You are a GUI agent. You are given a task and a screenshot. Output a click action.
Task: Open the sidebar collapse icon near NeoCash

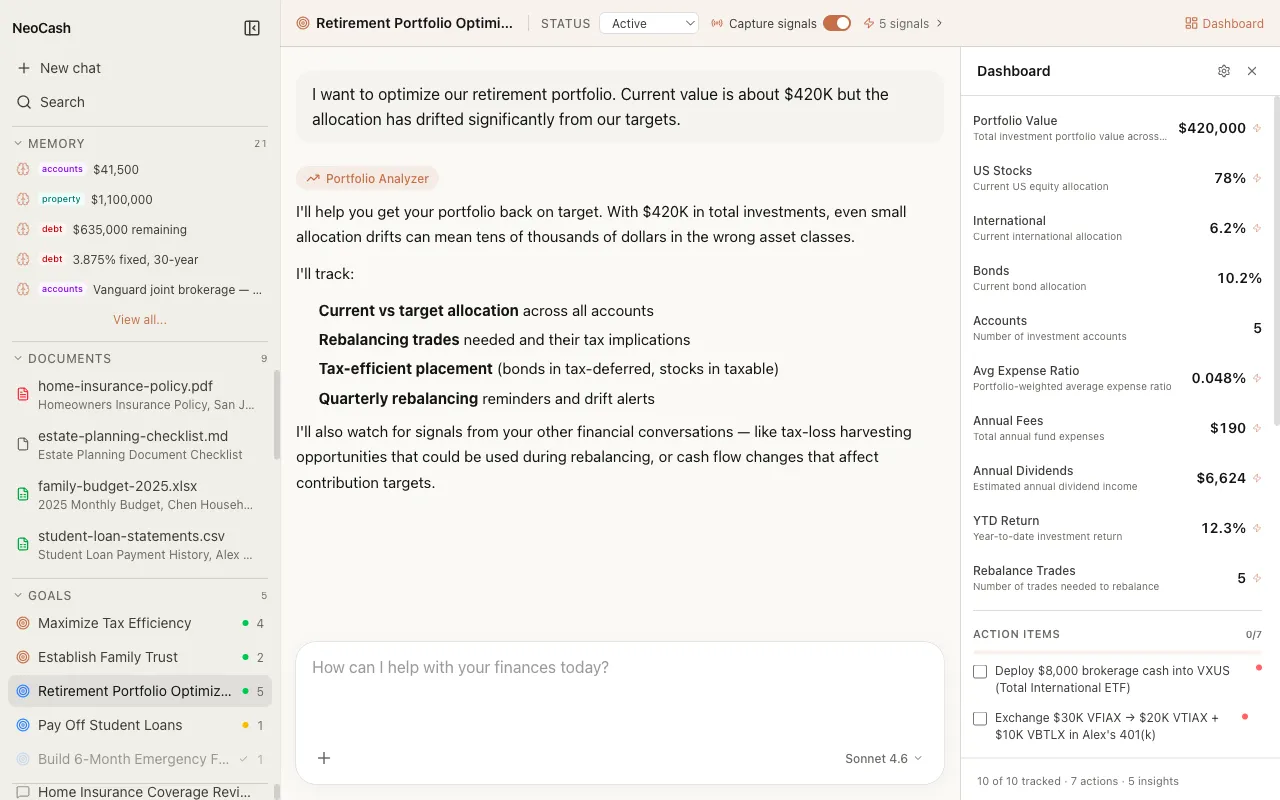click(x=252, y=27)
